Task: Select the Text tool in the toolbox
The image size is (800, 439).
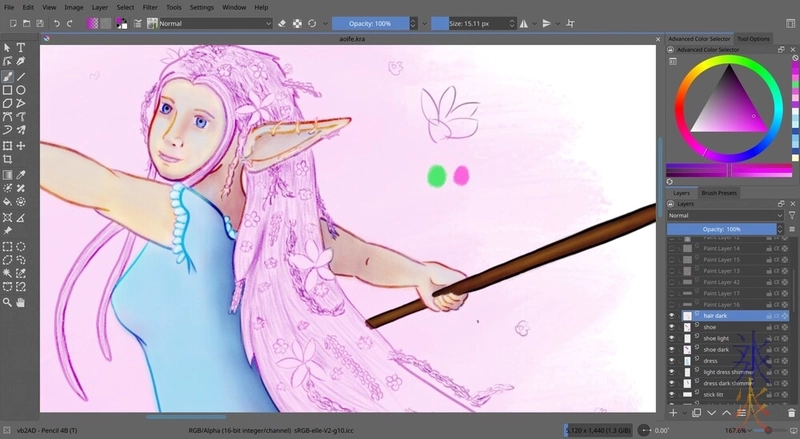Action: [x=21, y=47]
